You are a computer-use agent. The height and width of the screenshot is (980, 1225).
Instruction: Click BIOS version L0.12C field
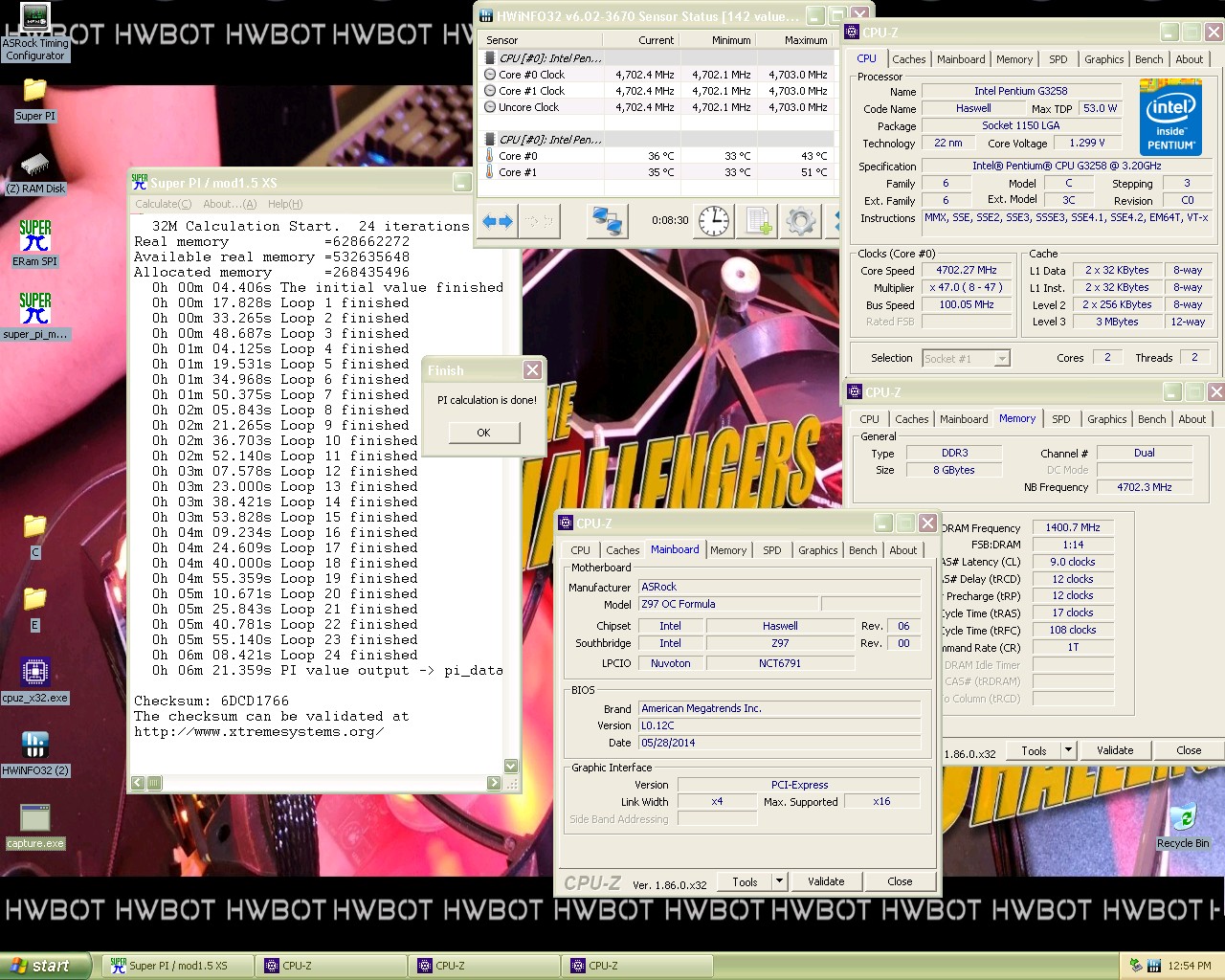(779, 725)
